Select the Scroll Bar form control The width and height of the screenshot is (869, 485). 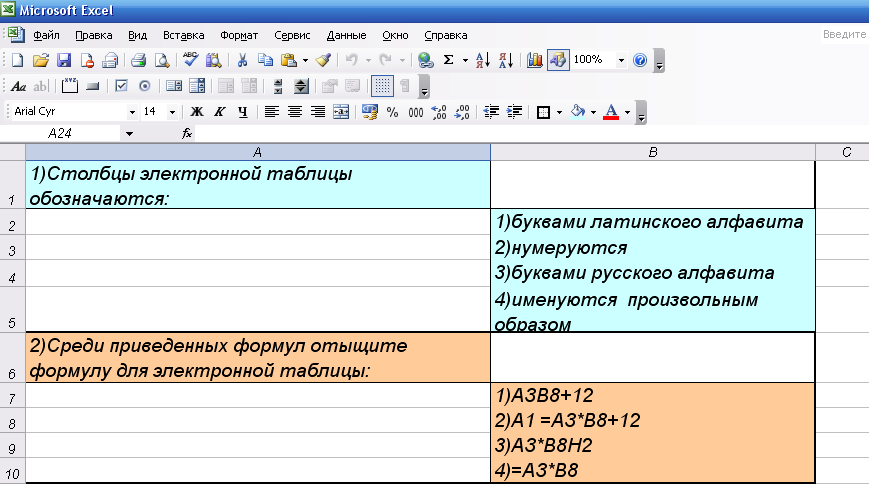tap(278, 86)
